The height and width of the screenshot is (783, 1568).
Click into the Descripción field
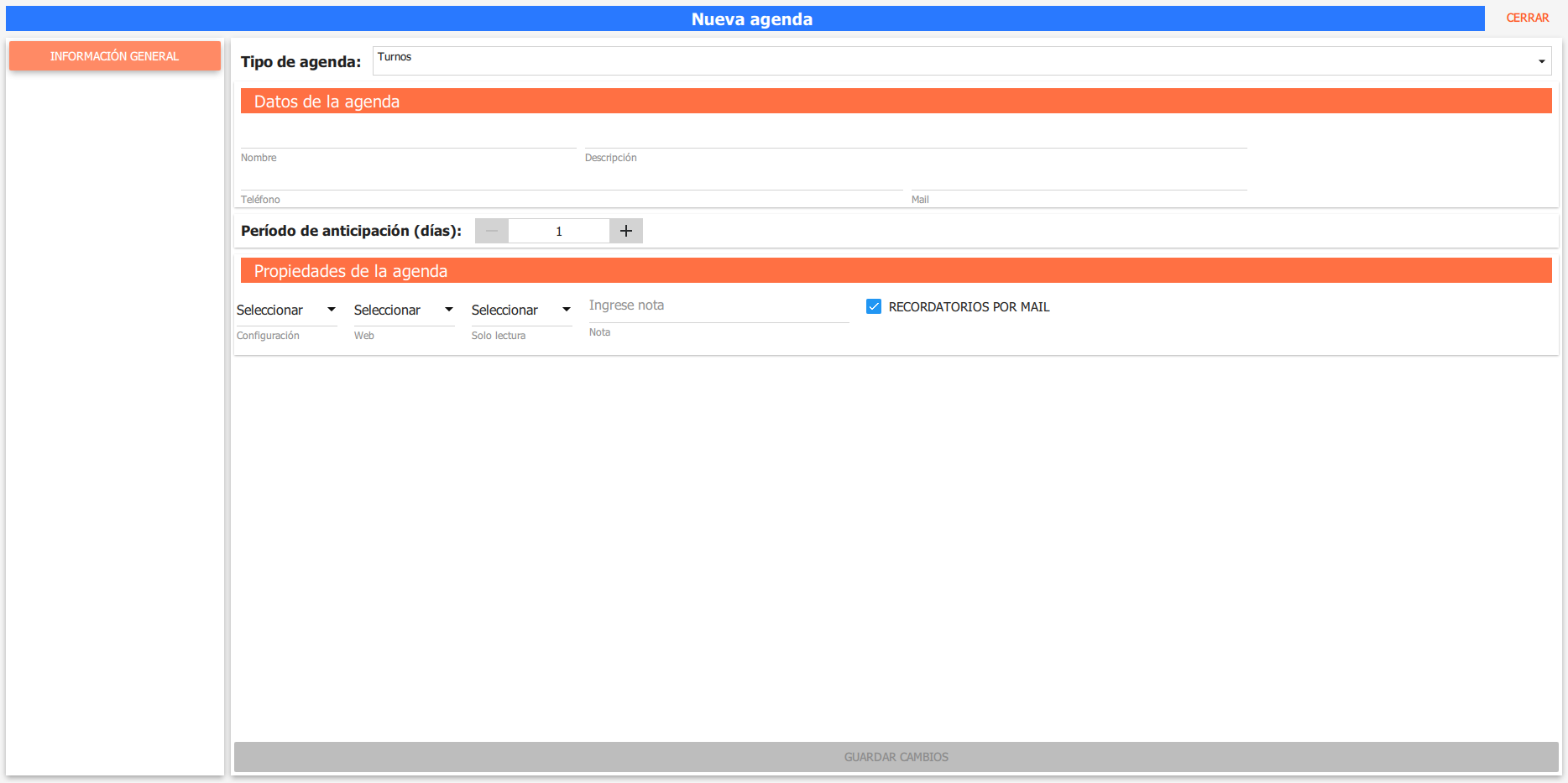[x=915, y=138]
